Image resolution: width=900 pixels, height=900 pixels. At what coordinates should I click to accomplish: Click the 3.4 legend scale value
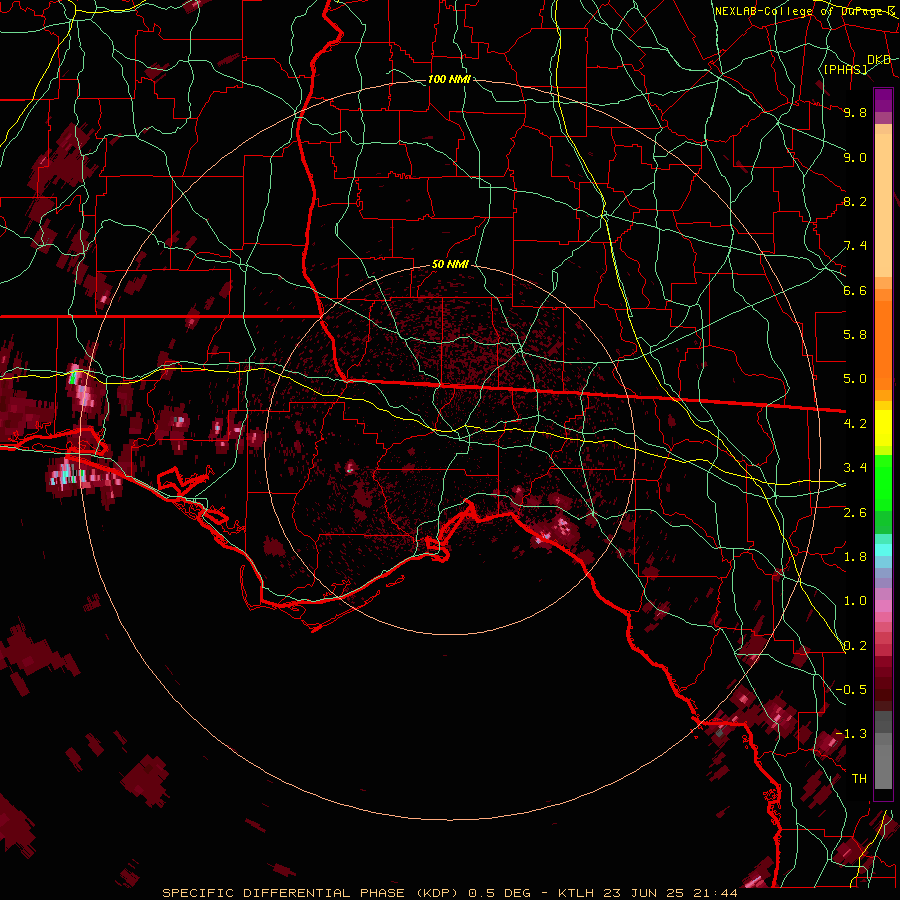pos(855,468)
